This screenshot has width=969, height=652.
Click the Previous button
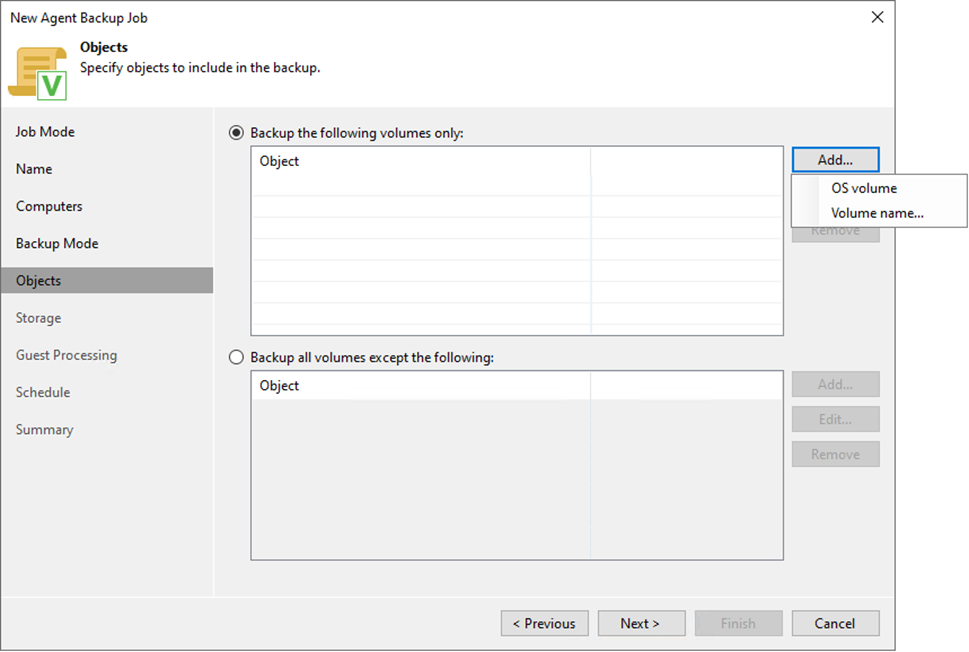pos(544,623)
